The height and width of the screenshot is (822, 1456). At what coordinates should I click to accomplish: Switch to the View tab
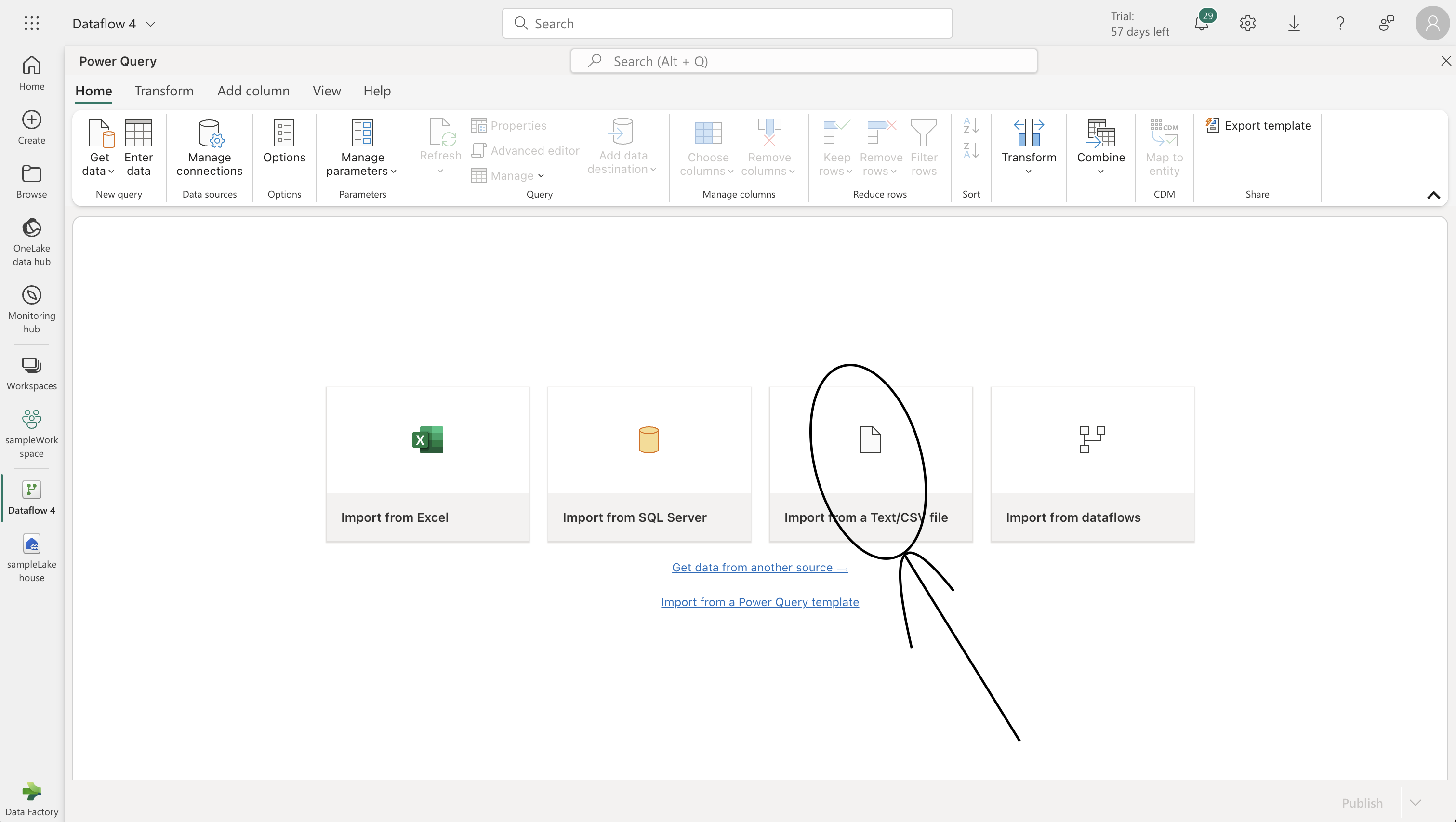tap(327, 91)
